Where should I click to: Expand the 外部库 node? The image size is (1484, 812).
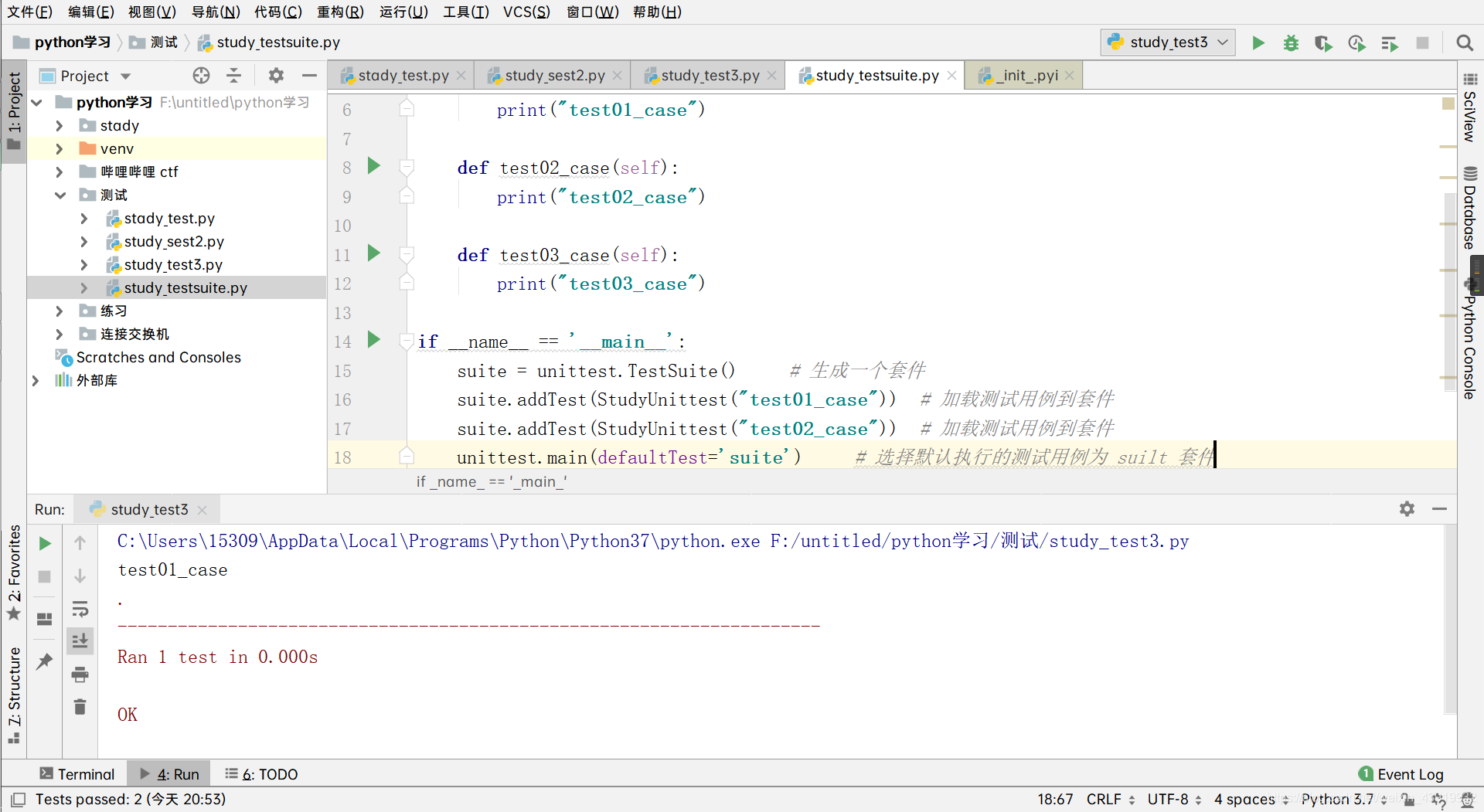click(x=36, y=380)
